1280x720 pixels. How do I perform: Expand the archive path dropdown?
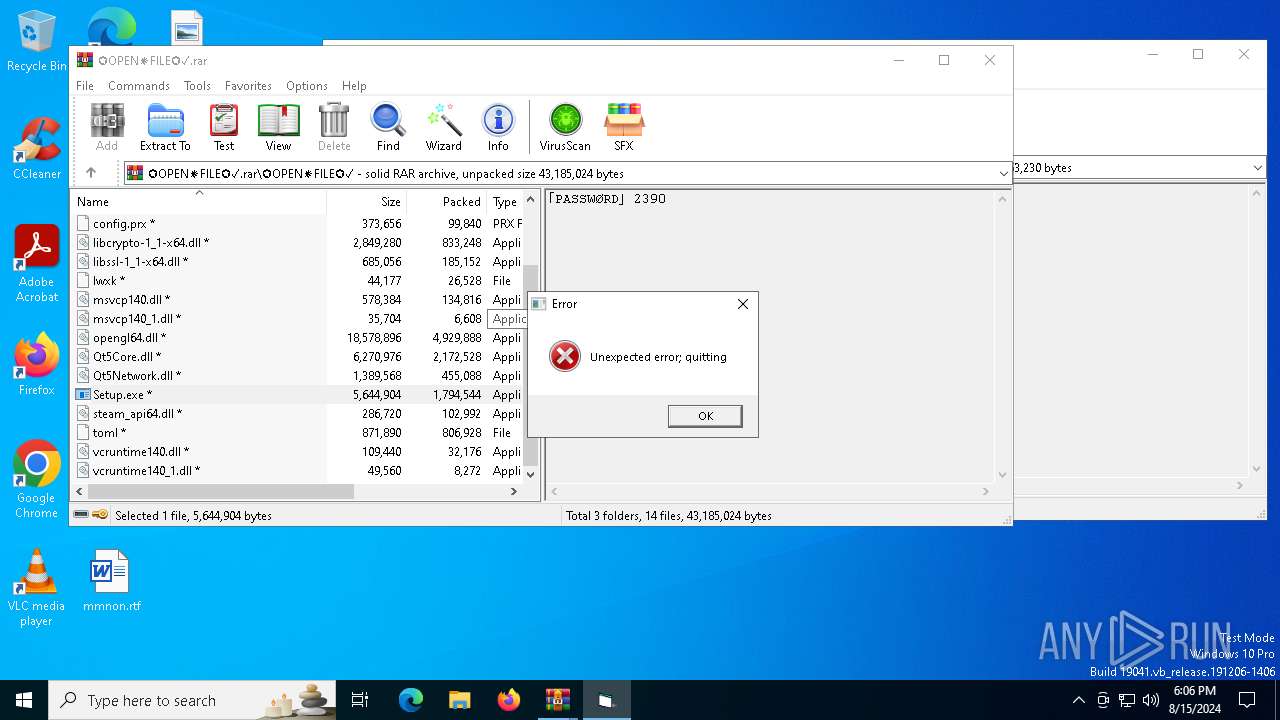click(x=1004, y=174)
